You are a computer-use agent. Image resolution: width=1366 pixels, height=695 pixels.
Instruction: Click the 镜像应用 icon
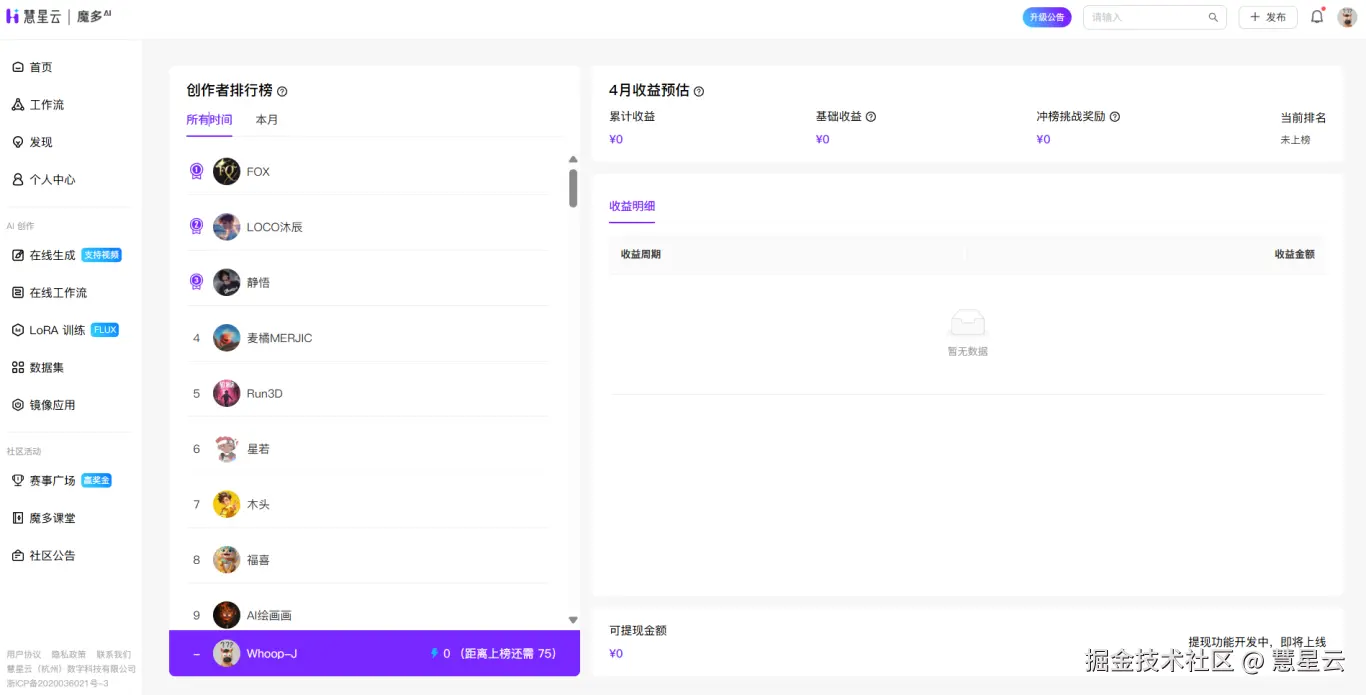point(17,405)
